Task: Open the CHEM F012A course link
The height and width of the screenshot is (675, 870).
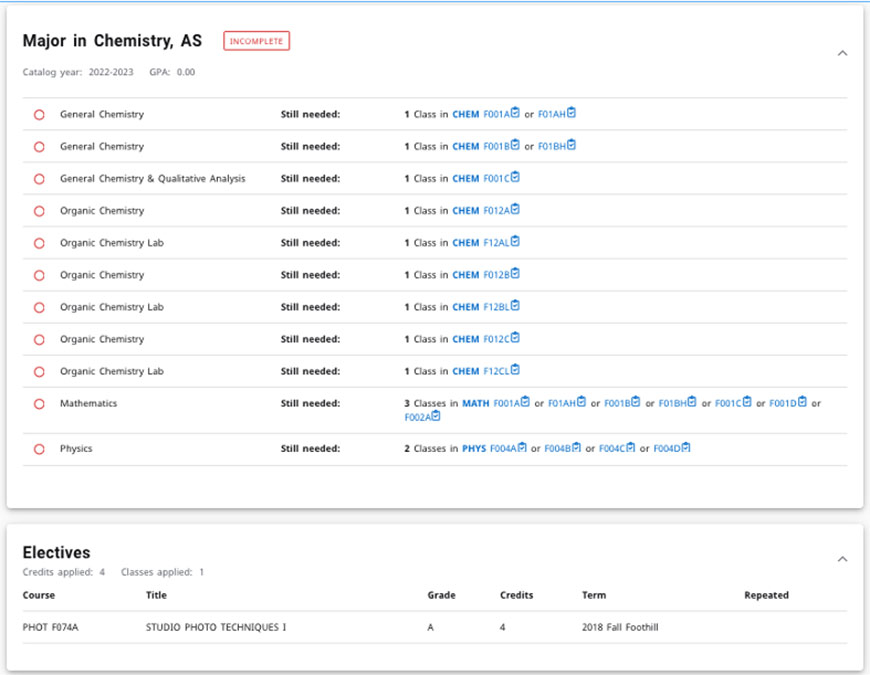Action: pyautogui.click(x=496, y=211)
